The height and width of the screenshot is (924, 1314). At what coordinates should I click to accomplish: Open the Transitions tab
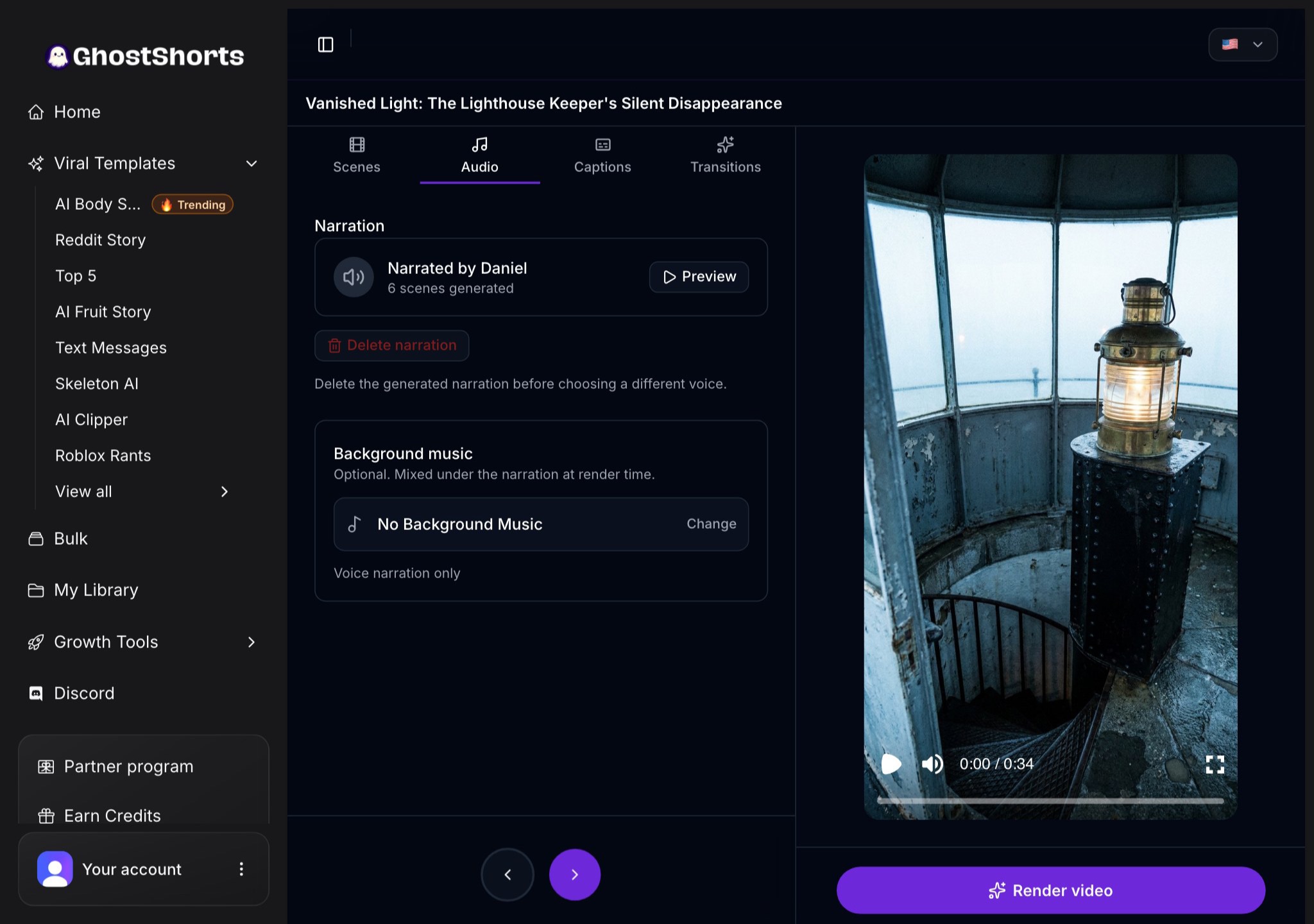(x=726, y=155)
